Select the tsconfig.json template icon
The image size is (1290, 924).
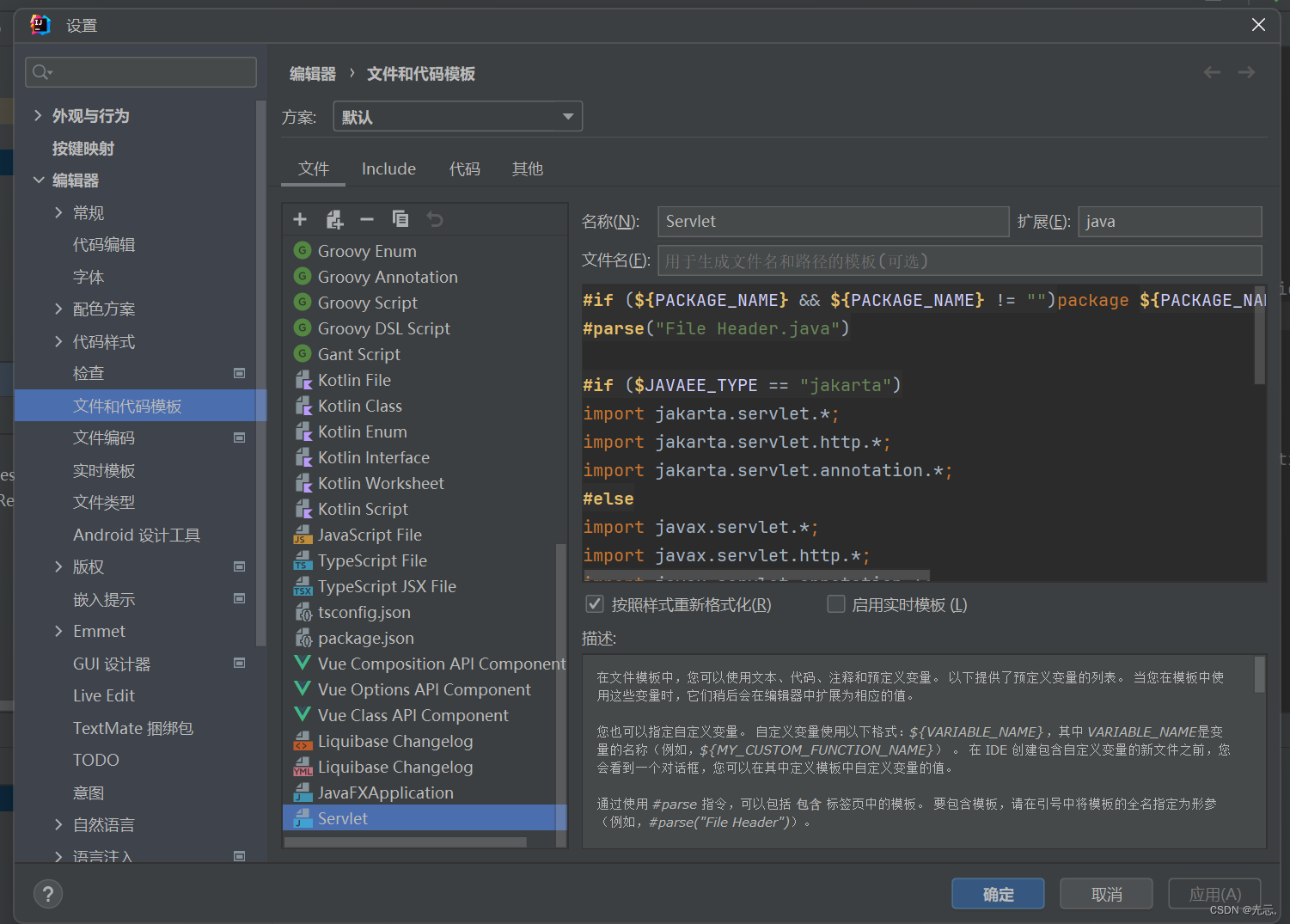(x=303, y=612)
